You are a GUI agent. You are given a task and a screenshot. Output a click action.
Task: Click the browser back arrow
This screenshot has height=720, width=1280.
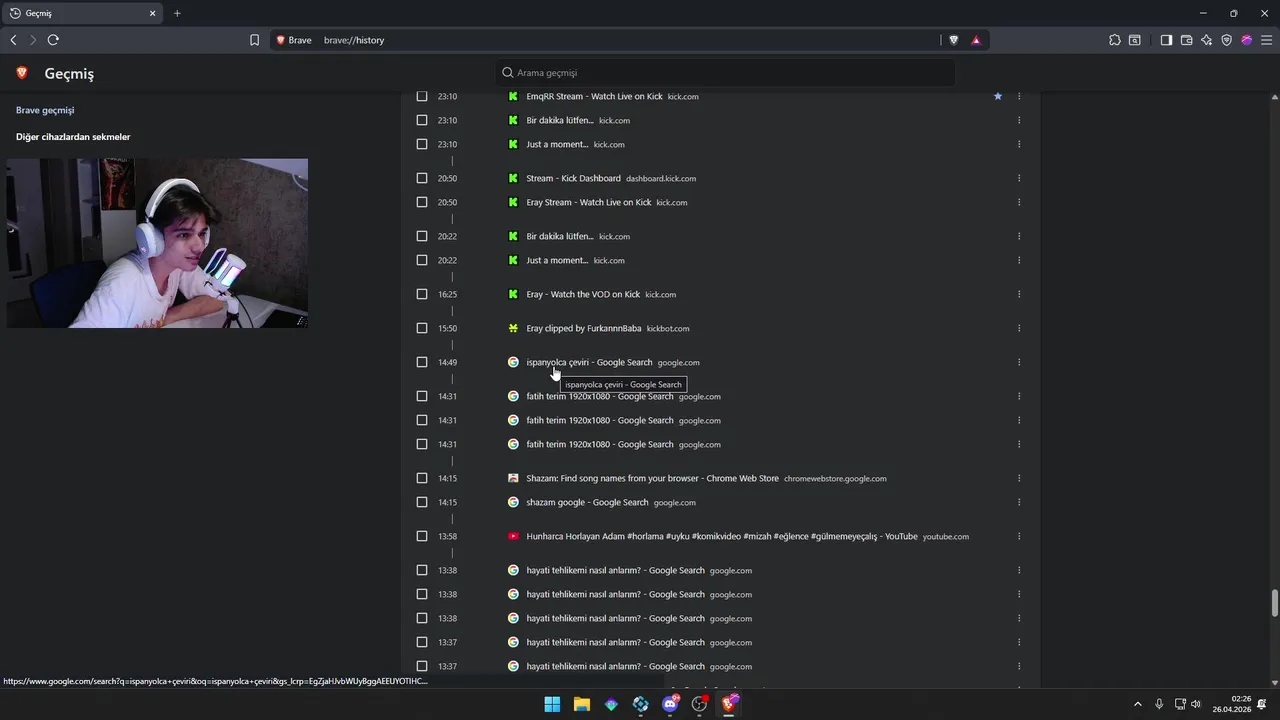[13, 40]
